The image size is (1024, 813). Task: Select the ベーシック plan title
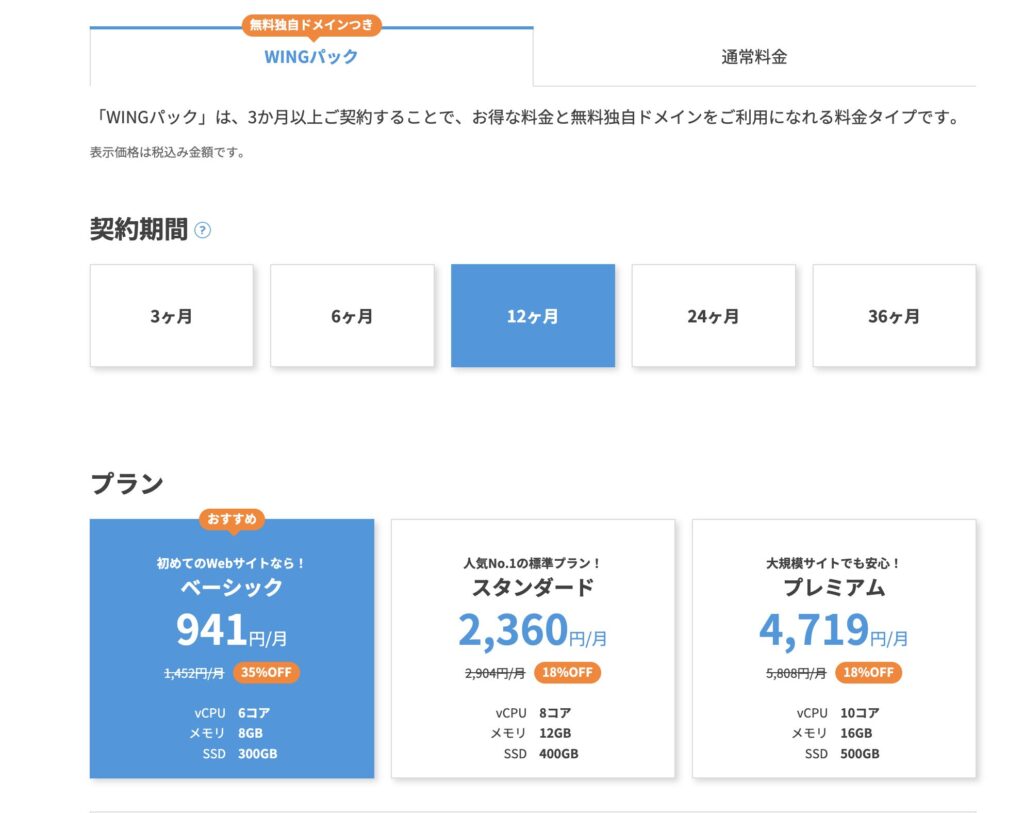click(x=232, y=588)
